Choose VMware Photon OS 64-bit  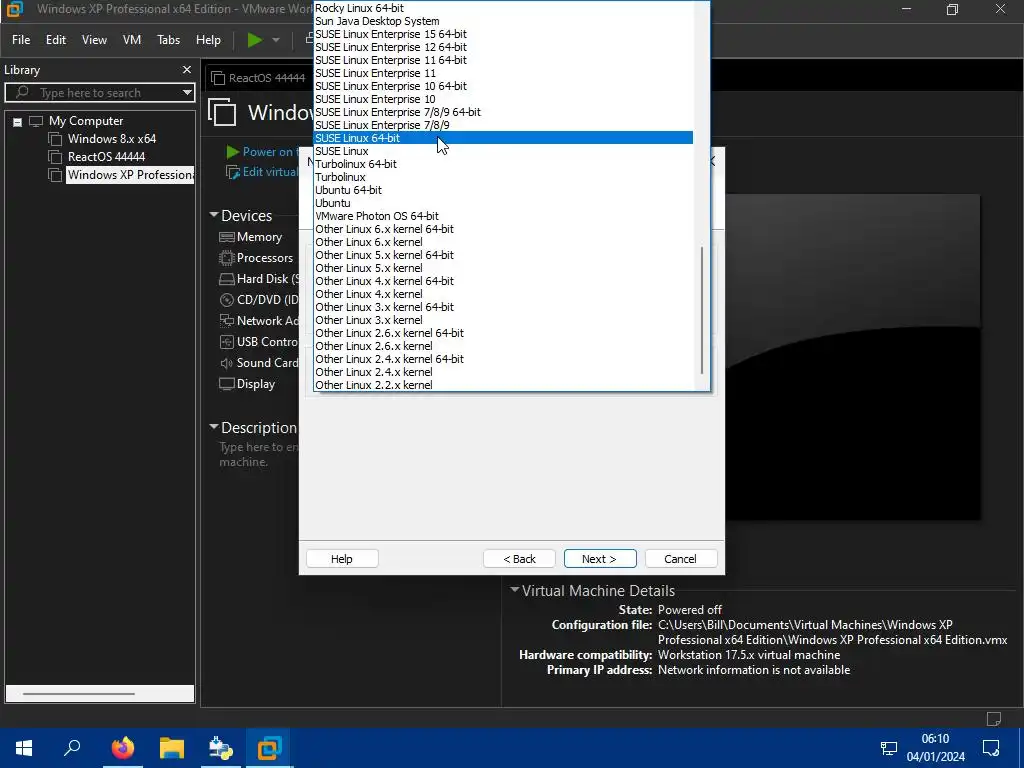(504, 216)
